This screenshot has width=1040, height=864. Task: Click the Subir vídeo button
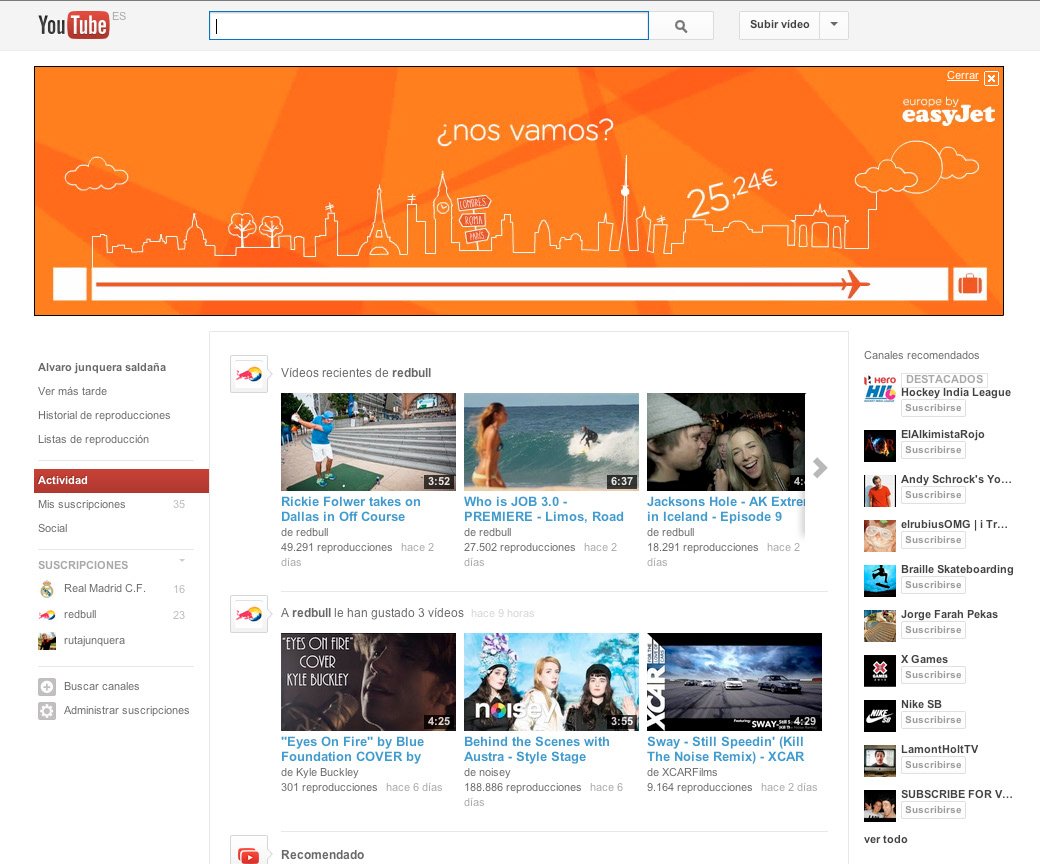tap(779, 25)
